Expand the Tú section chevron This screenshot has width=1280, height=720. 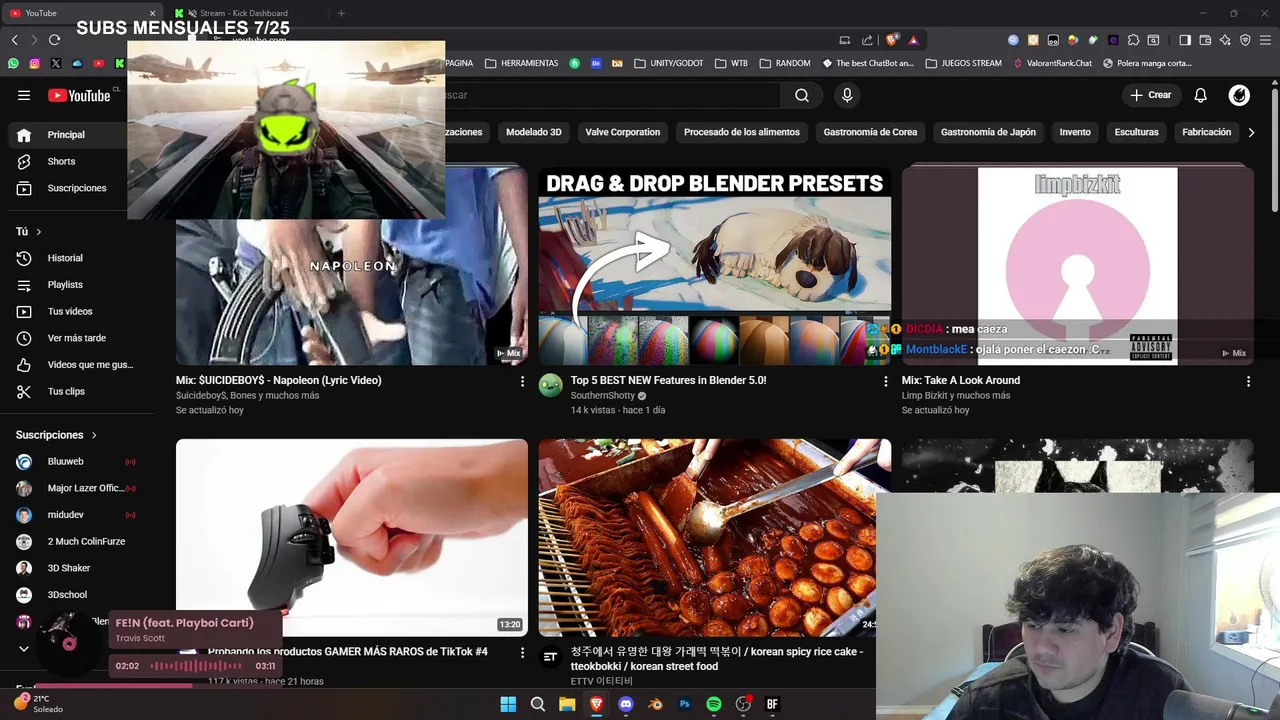(39, 232)
